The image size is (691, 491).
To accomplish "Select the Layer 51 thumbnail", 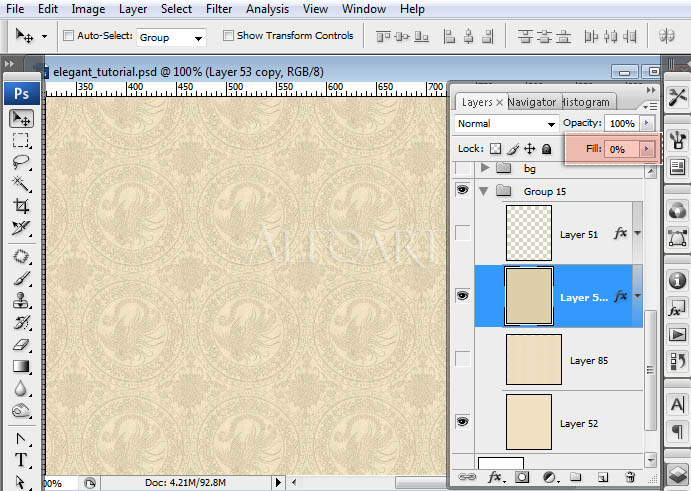I will coord(529,234).
